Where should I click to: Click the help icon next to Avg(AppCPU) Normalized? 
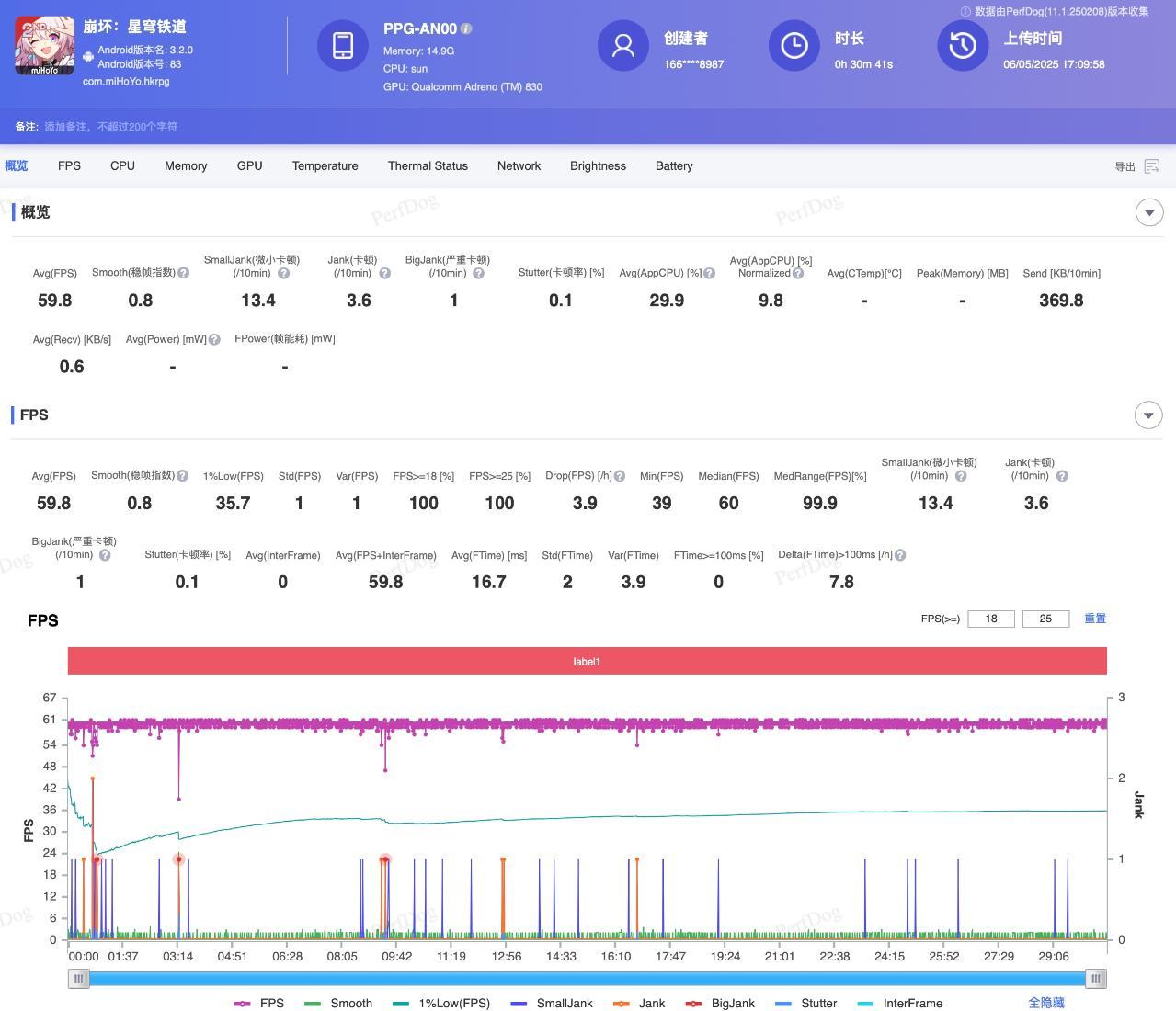[798, 273]
